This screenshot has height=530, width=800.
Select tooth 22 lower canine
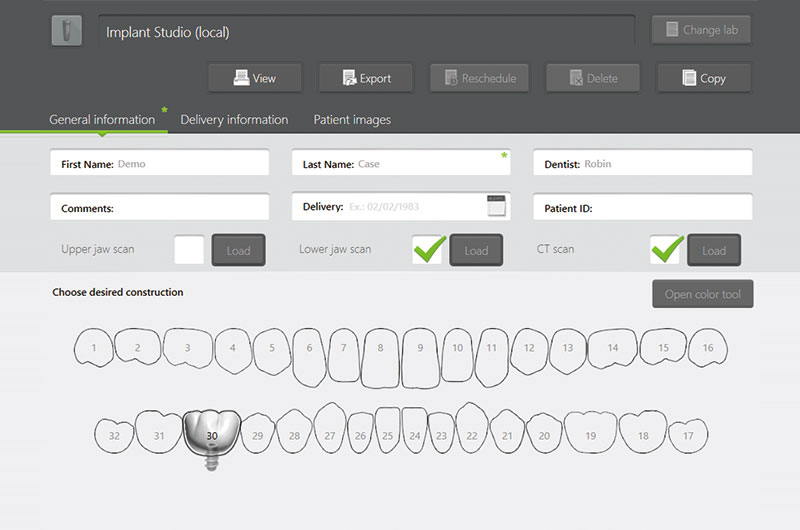tap(472, 427)
